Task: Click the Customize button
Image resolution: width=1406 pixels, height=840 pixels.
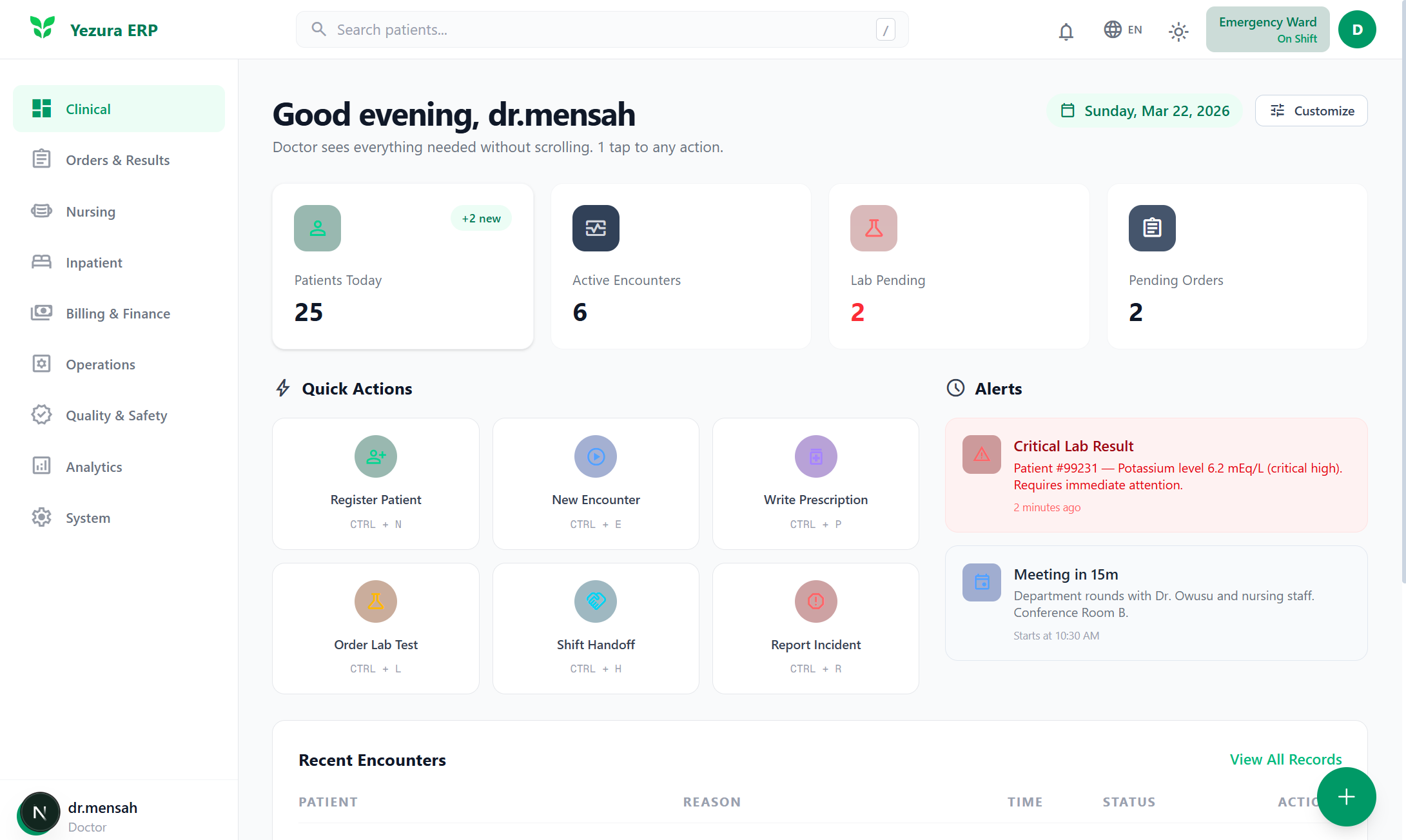Action: click(1311, 111)
